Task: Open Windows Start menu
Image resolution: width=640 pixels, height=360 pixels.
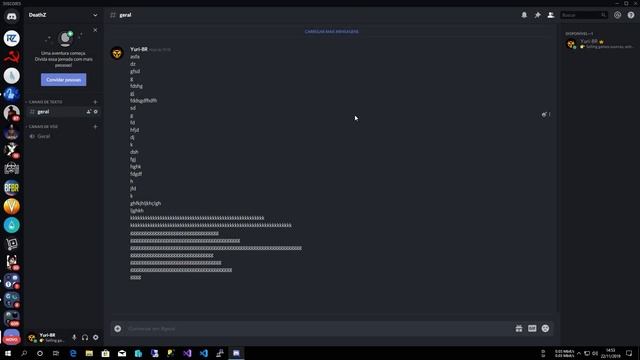Action: (8, 353)
